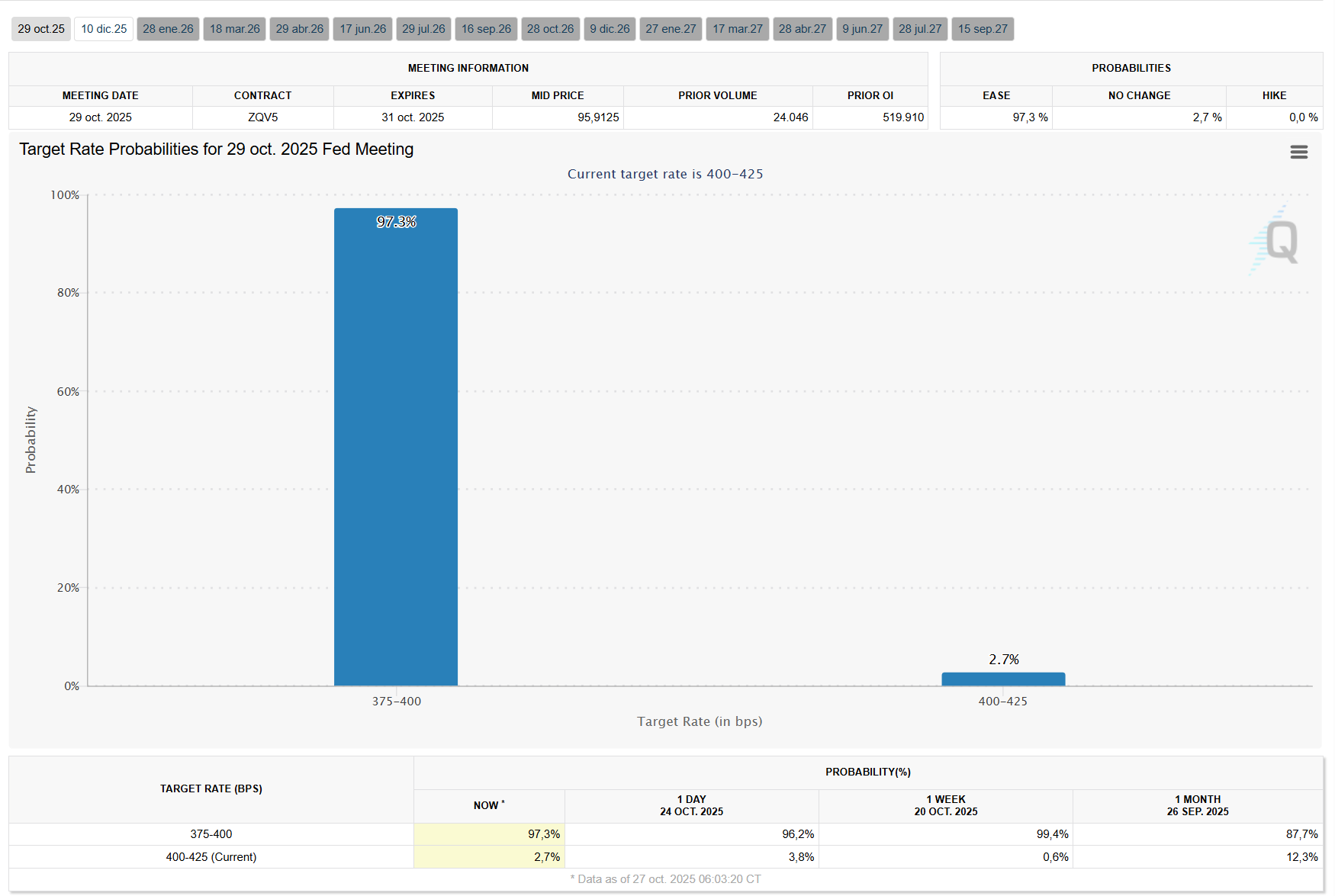
Task: Switch to the 28 jul.27 tab
Action: pyautogui.click(x=920, y=29)
